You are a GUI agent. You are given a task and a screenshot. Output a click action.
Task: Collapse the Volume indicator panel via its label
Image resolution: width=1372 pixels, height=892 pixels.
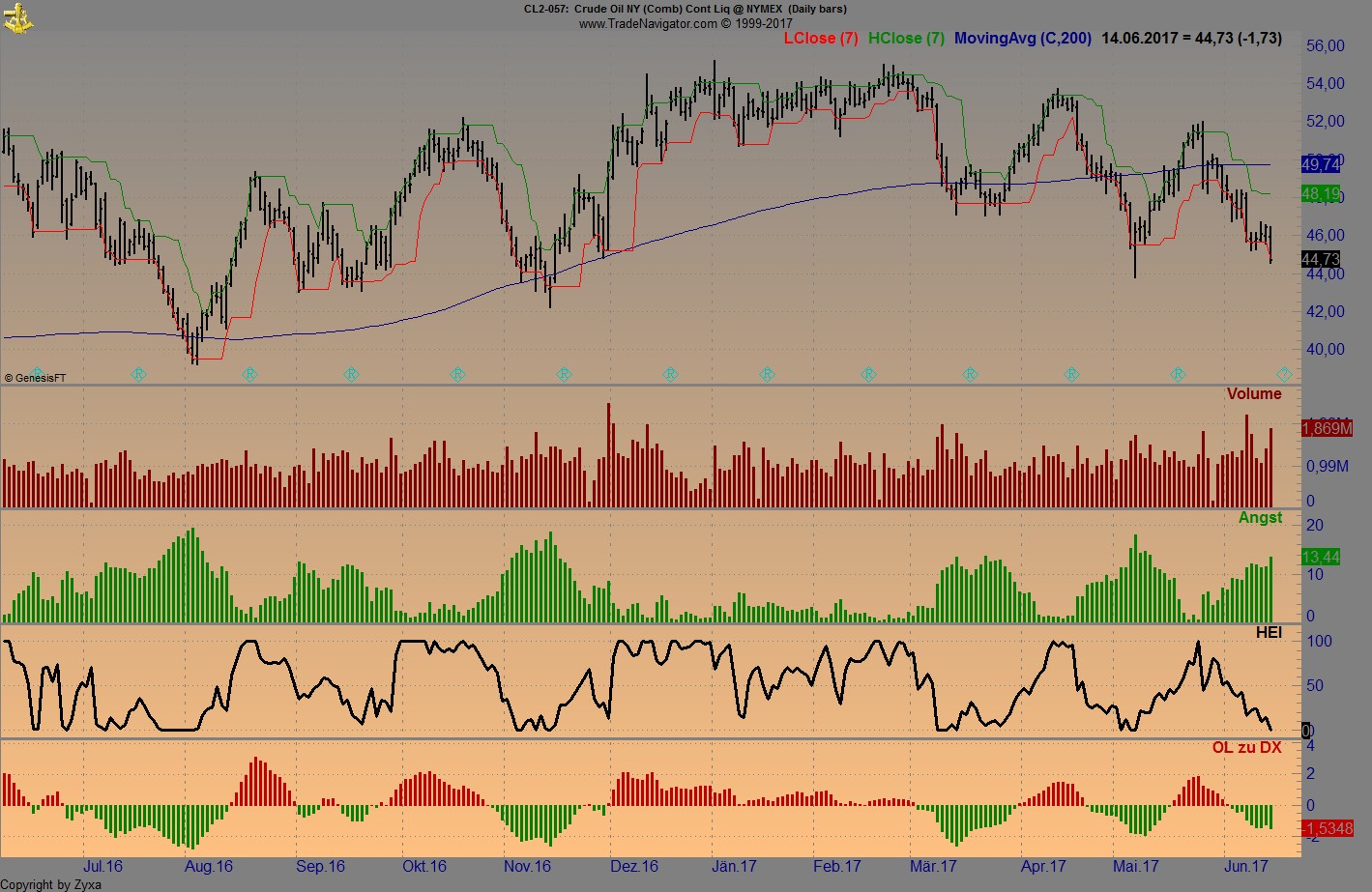(x=1254, y=394)
